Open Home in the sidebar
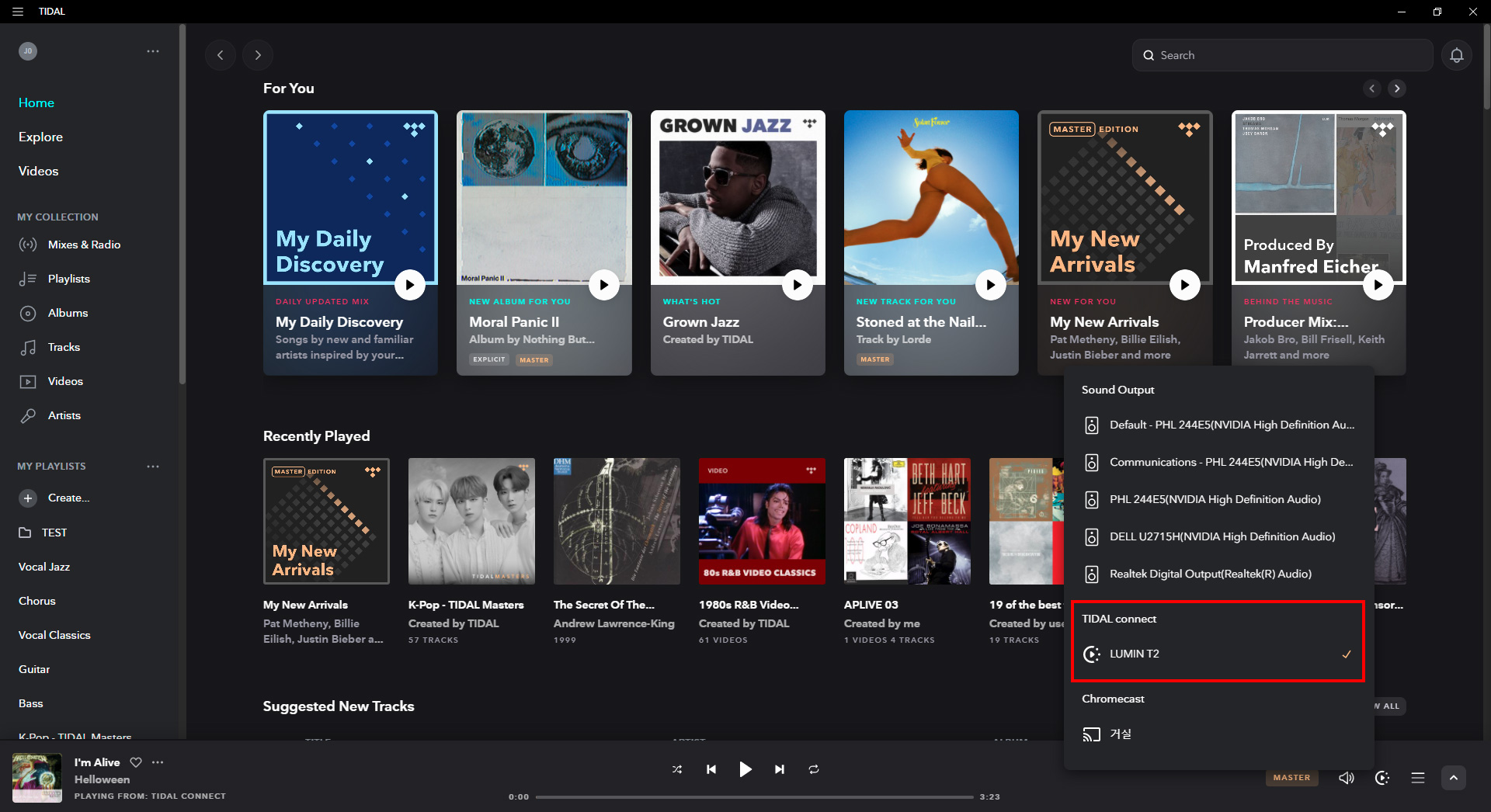 [36, 102]
